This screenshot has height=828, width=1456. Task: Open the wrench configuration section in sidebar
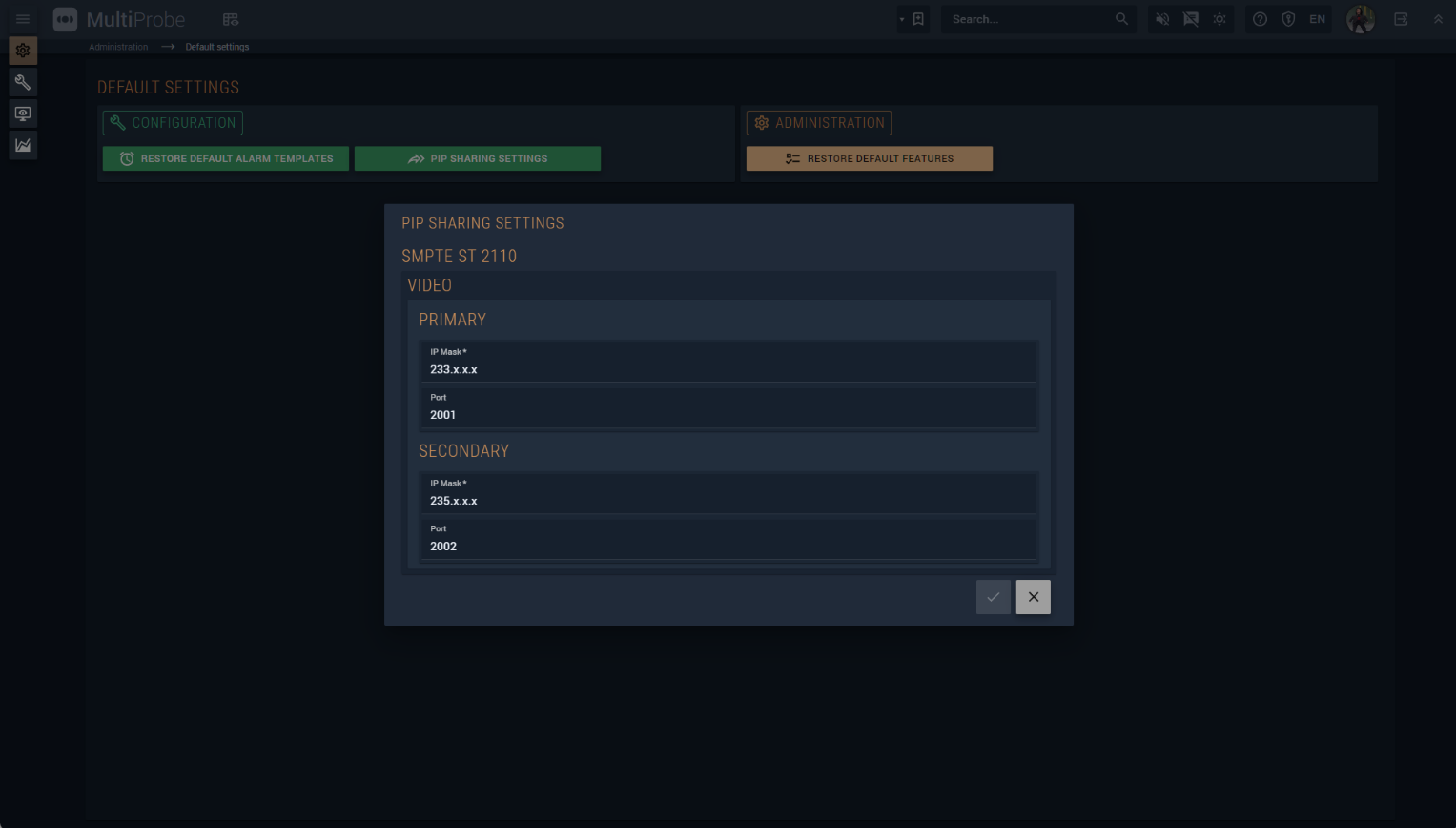(23, 82)
